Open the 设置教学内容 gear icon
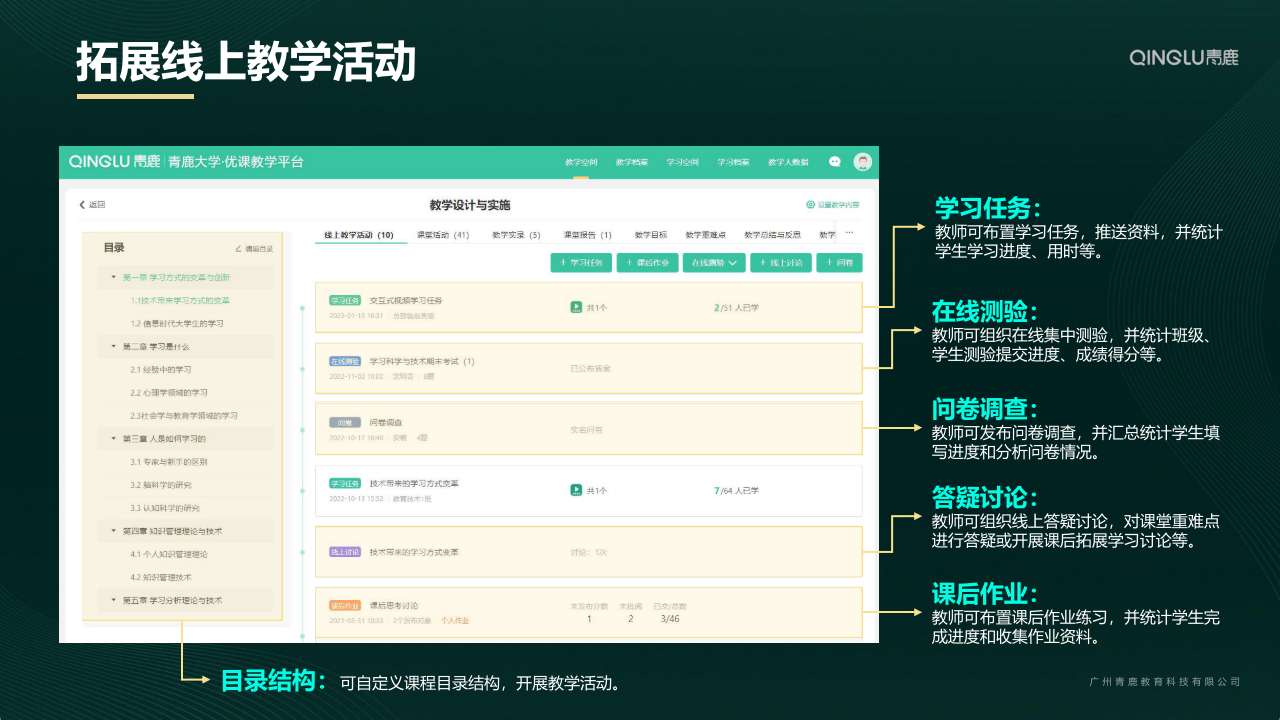The height and width of the screenshot is (720, 1280). click(811, 205)
